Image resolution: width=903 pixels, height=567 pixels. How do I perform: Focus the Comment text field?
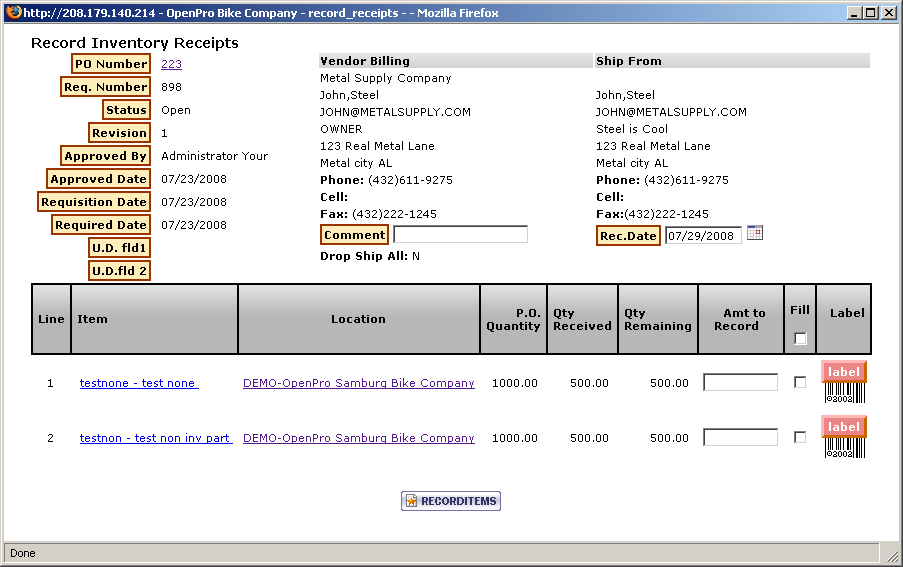click(460, 235)
